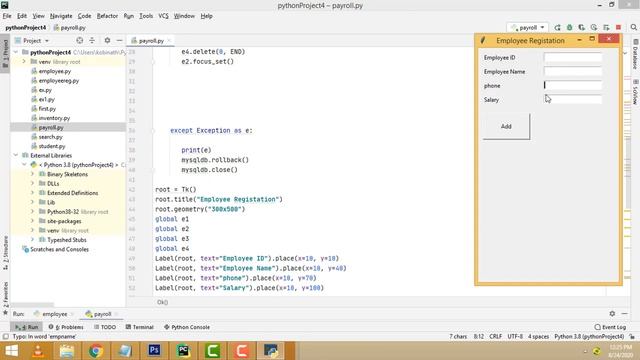Open employee.py in the project tree

tap(55, 71)
